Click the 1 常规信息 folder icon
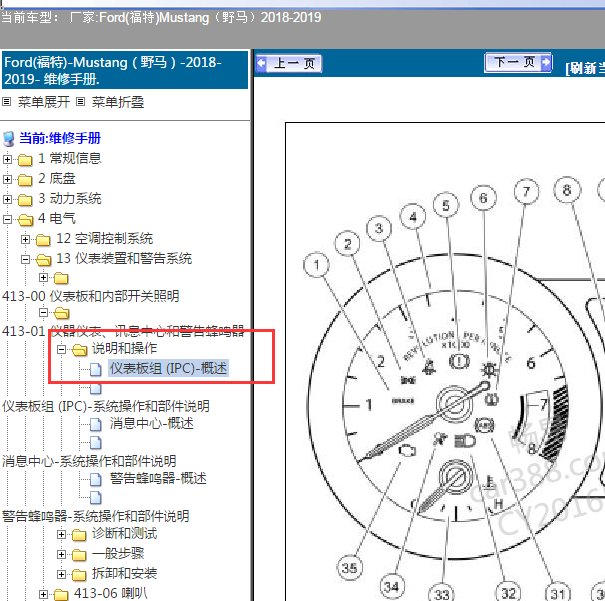 click(x=25, y=160)
